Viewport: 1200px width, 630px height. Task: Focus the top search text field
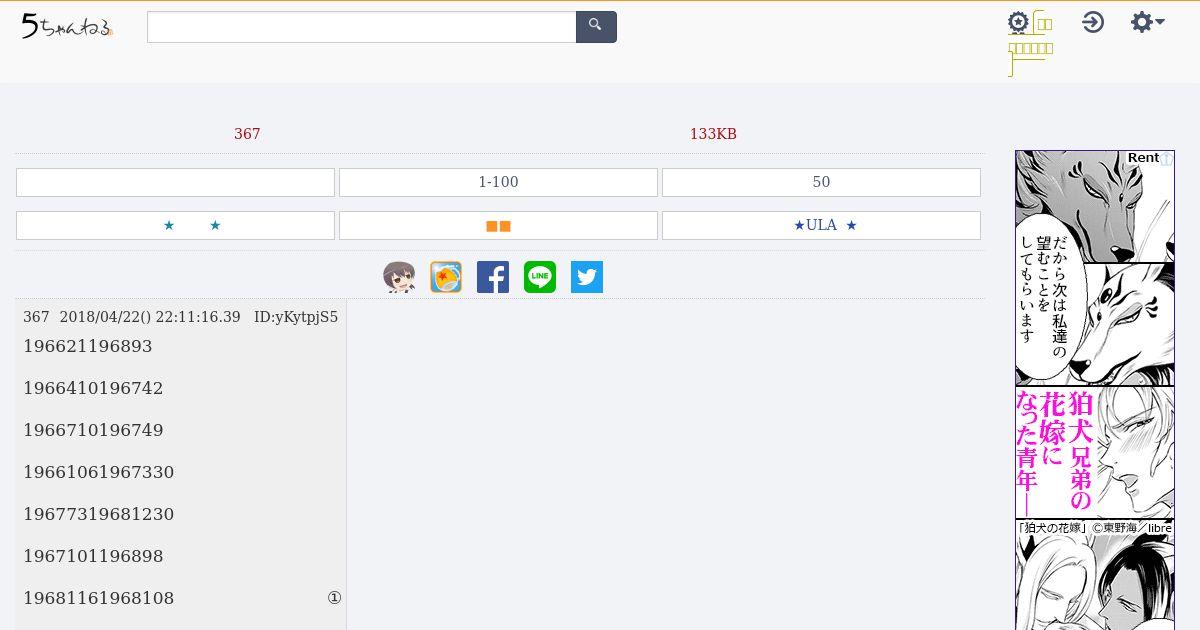click(362, 27)
